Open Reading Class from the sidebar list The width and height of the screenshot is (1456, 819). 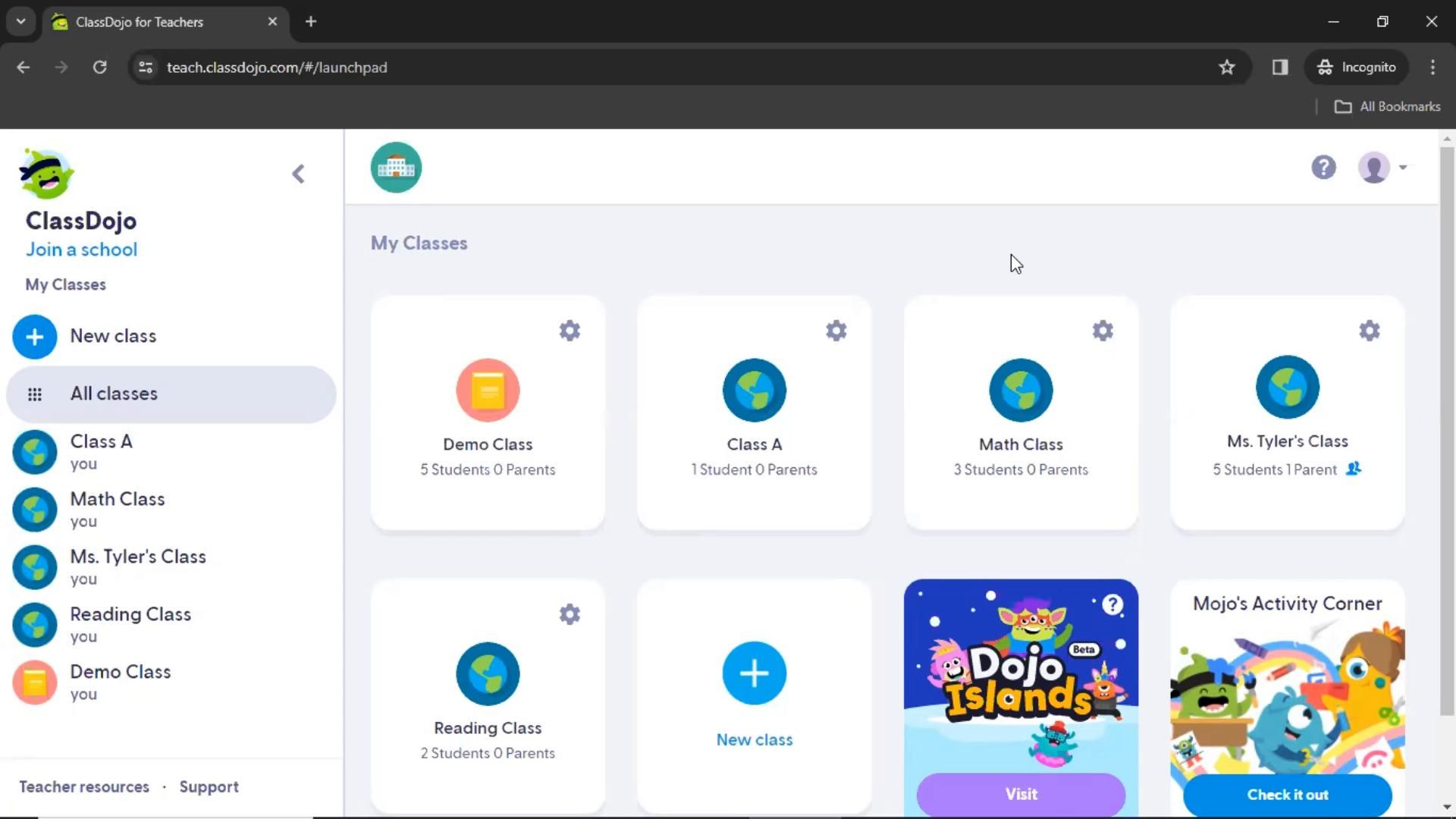171,625
